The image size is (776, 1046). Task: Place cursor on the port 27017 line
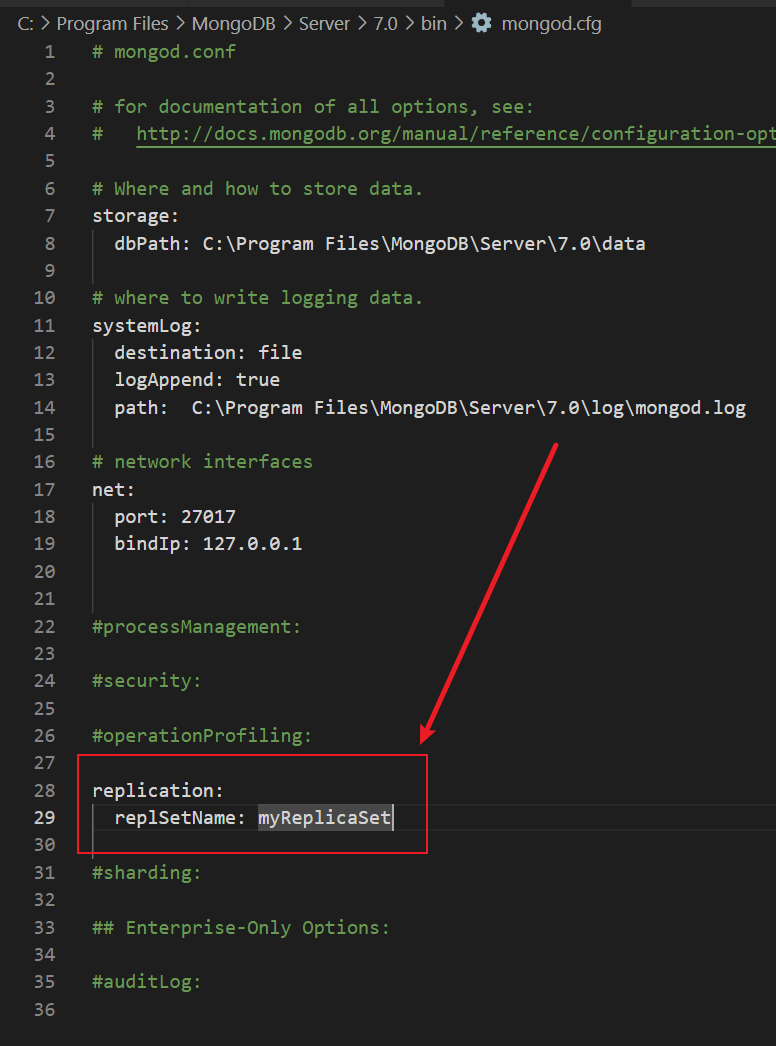pyautogui.click(x=175, y=516)
